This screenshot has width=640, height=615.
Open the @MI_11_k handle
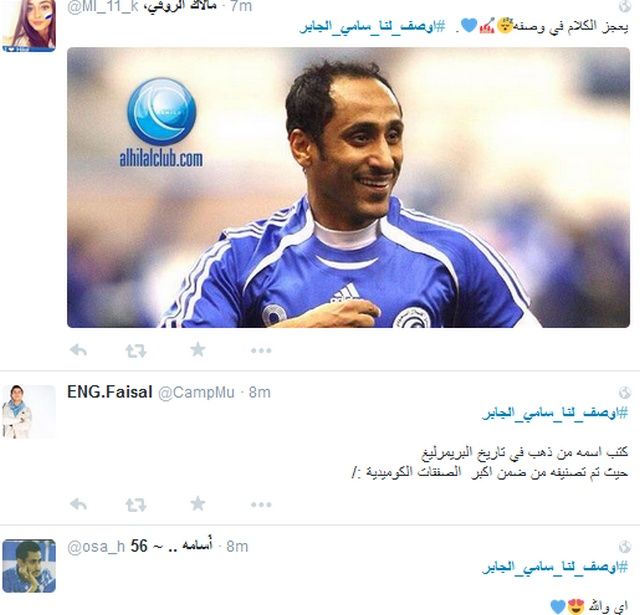point(102,7)
